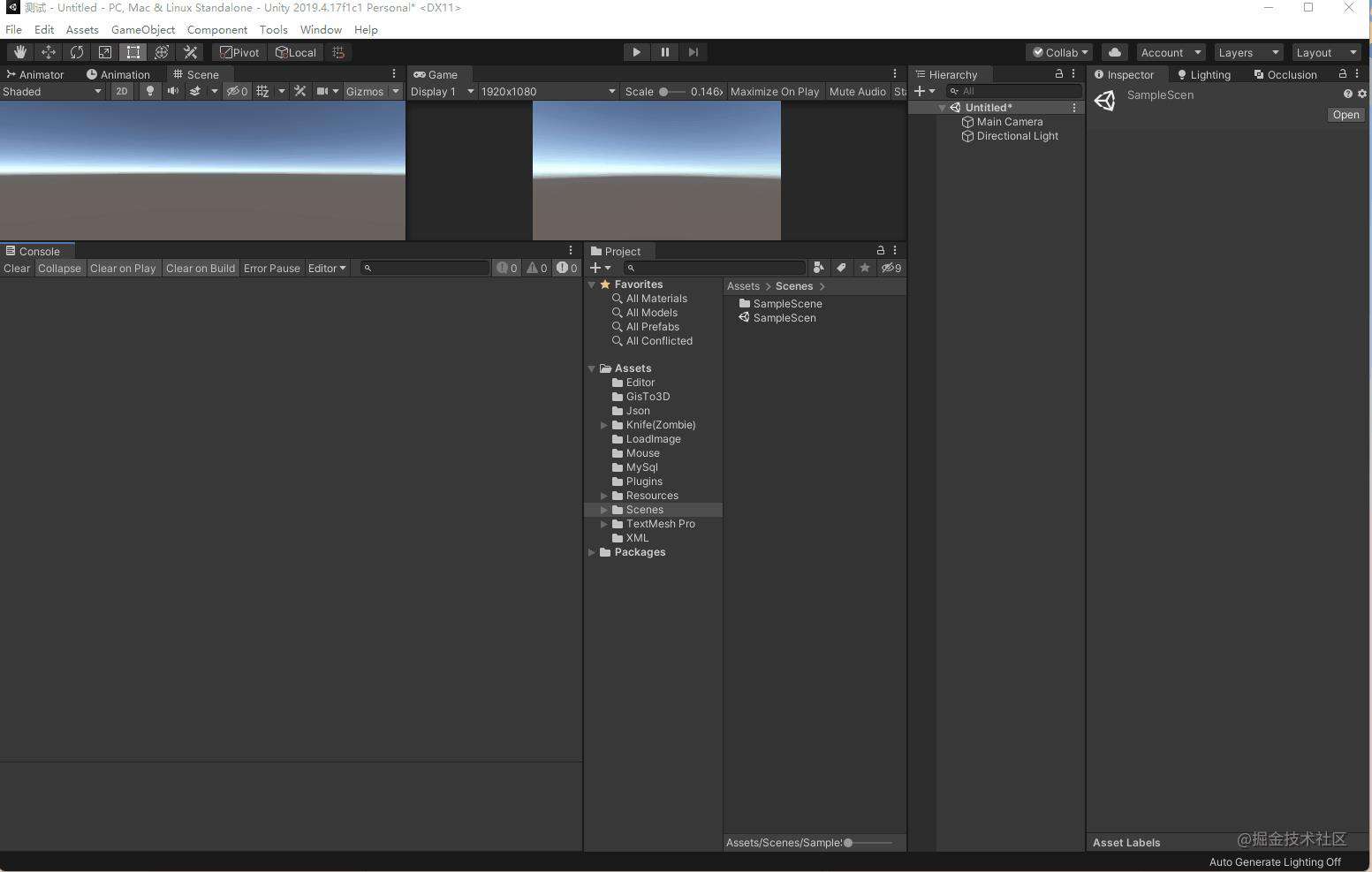The width and height of the screenshot is (1372, 872).
Task: Click the Hierarchy search field
Action: 1013,91
